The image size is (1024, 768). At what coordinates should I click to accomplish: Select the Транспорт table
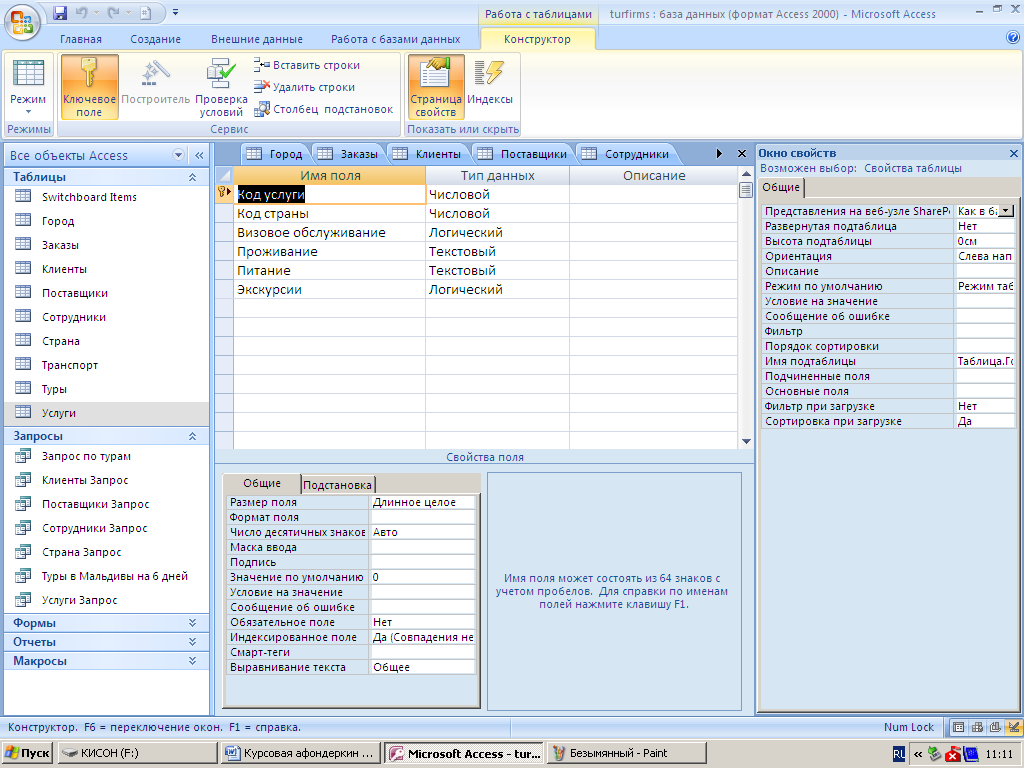[106, 365]
